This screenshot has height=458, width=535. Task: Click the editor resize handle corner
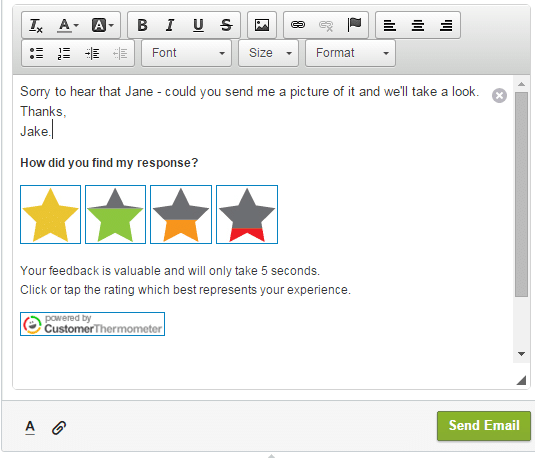521,380
